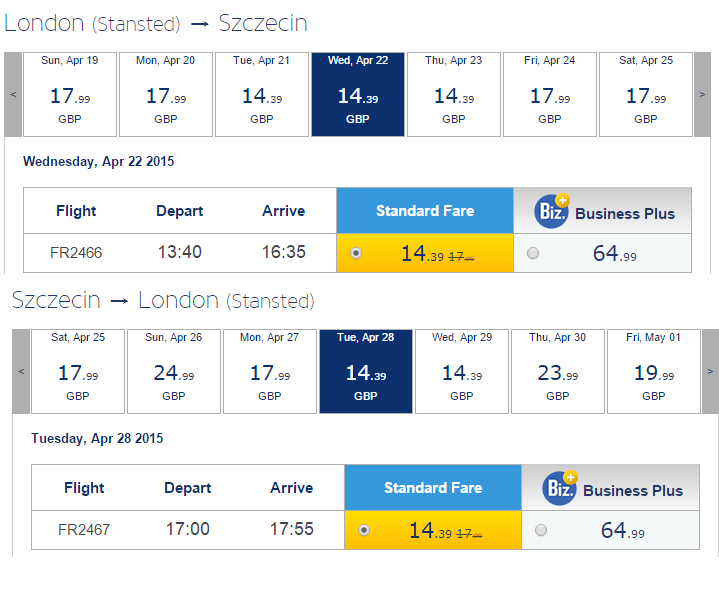Choose outbound date Tue, Apr 21

[x=262, y=94]
